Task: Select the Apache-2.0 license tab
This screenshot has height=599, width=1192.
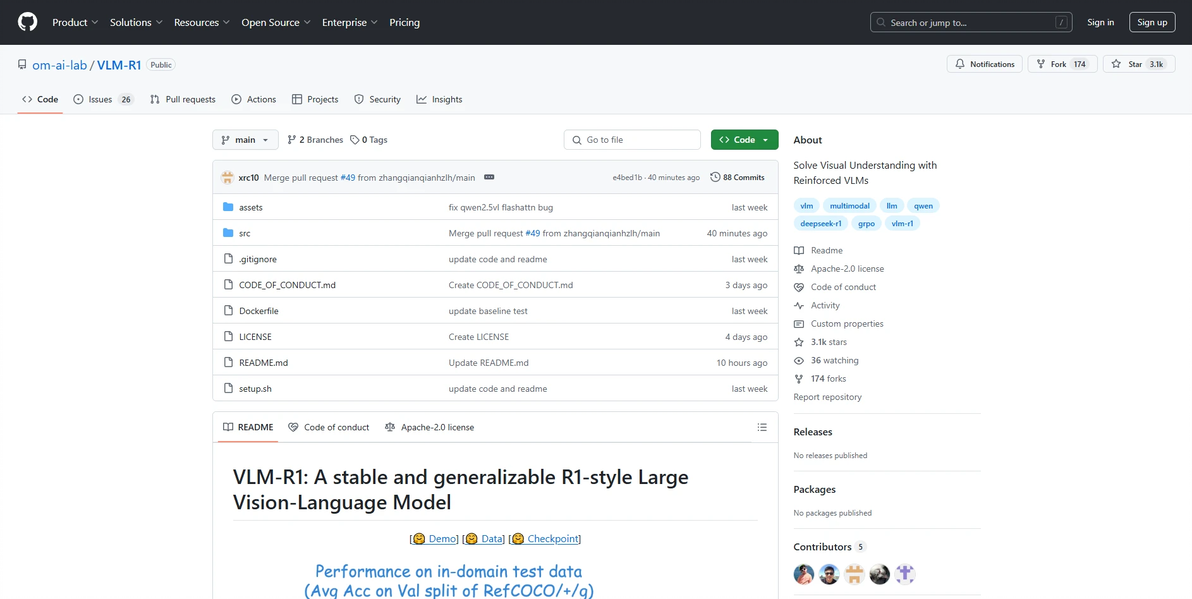Action: coord(429,427)
